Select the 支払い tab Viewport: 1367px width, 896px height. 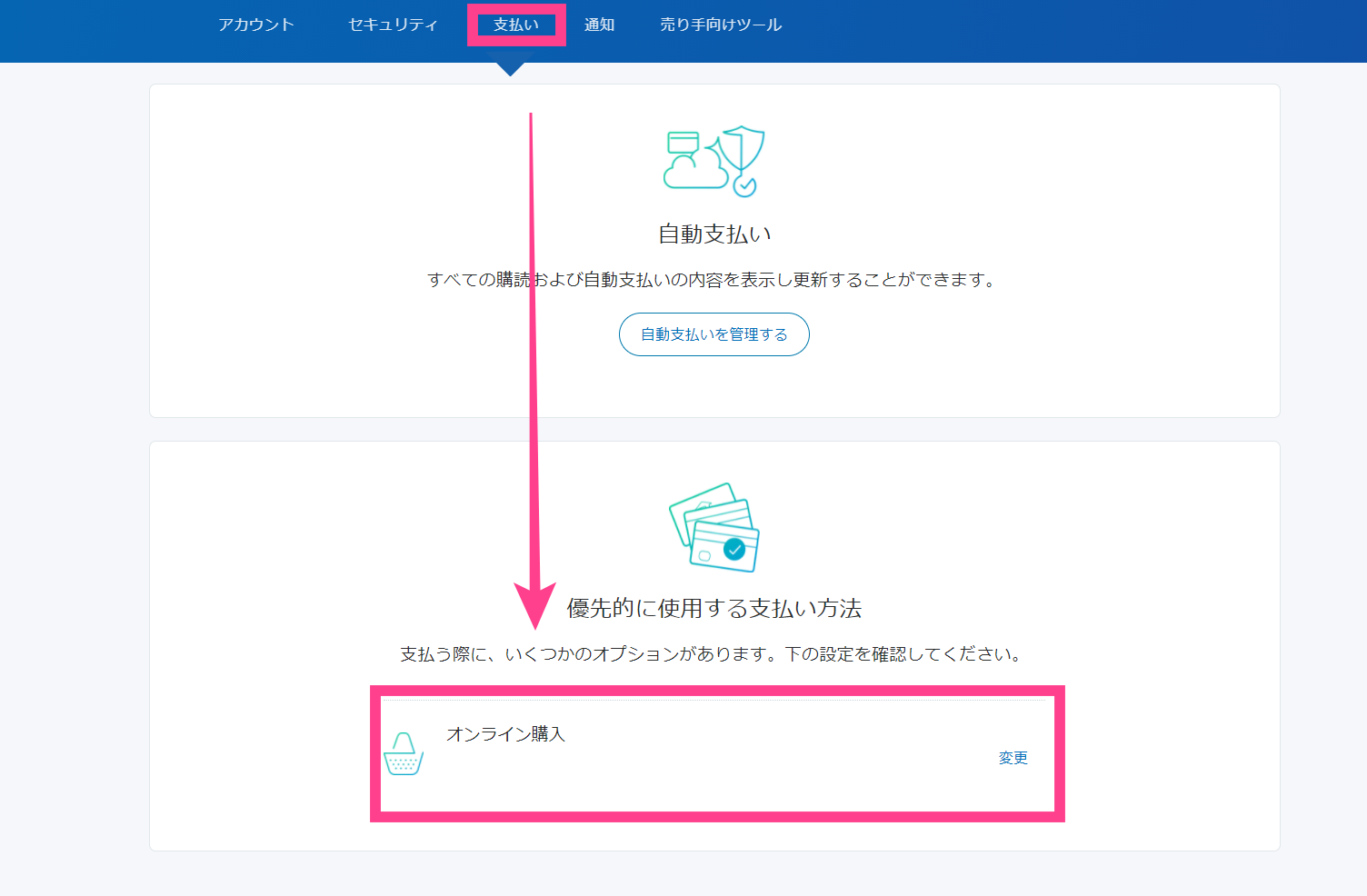[x=516, y=25]
